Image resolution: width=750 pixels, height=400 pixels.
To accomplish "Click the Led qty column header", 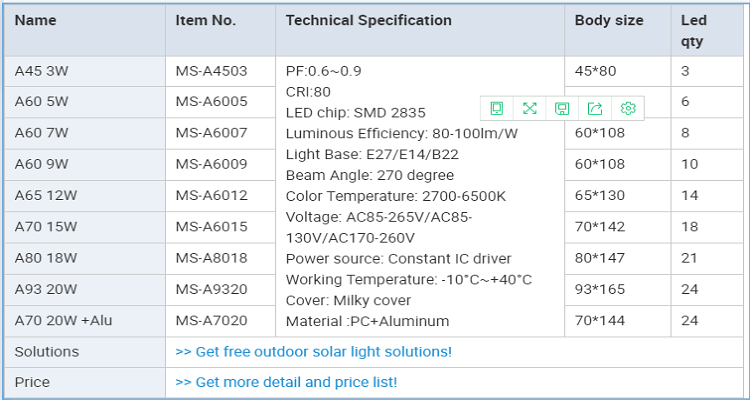I will pyautogui.click(x=694, y=31).
